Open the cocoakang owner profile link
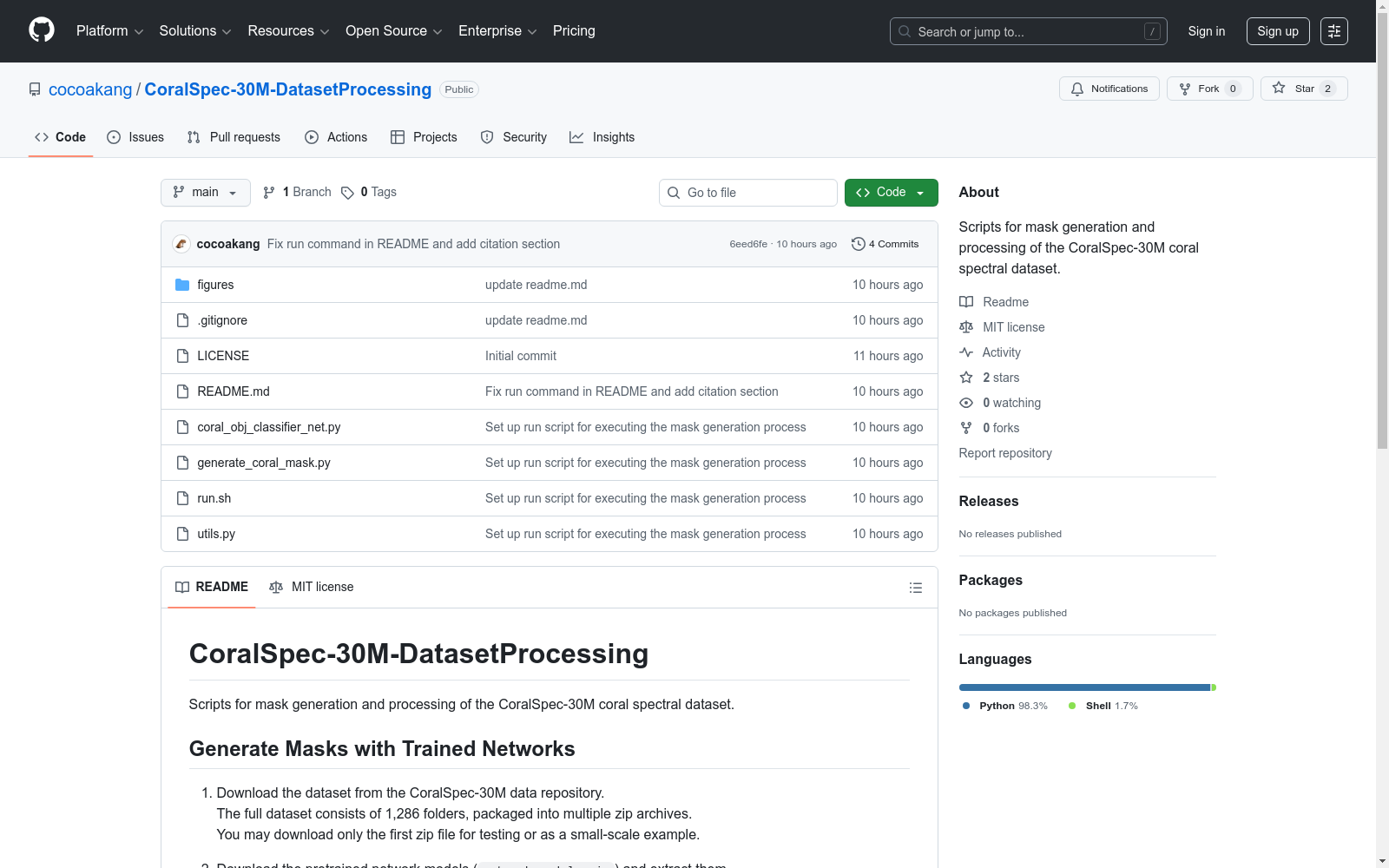Viewport: 1389px width, 868px height. 90,89
